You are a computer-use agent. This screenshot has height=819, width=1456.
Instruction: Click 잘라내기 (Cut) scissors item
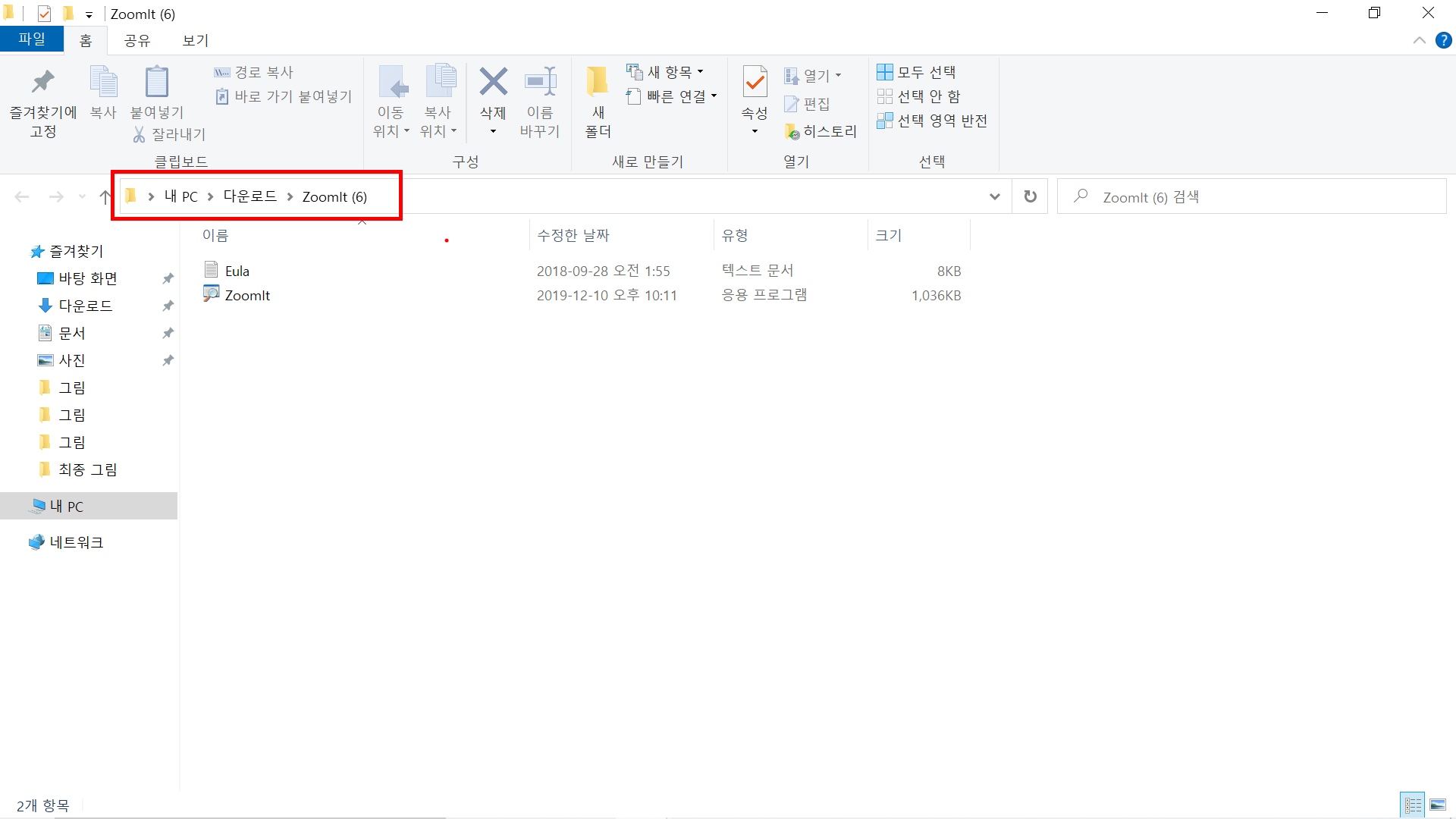coord(169,134)
